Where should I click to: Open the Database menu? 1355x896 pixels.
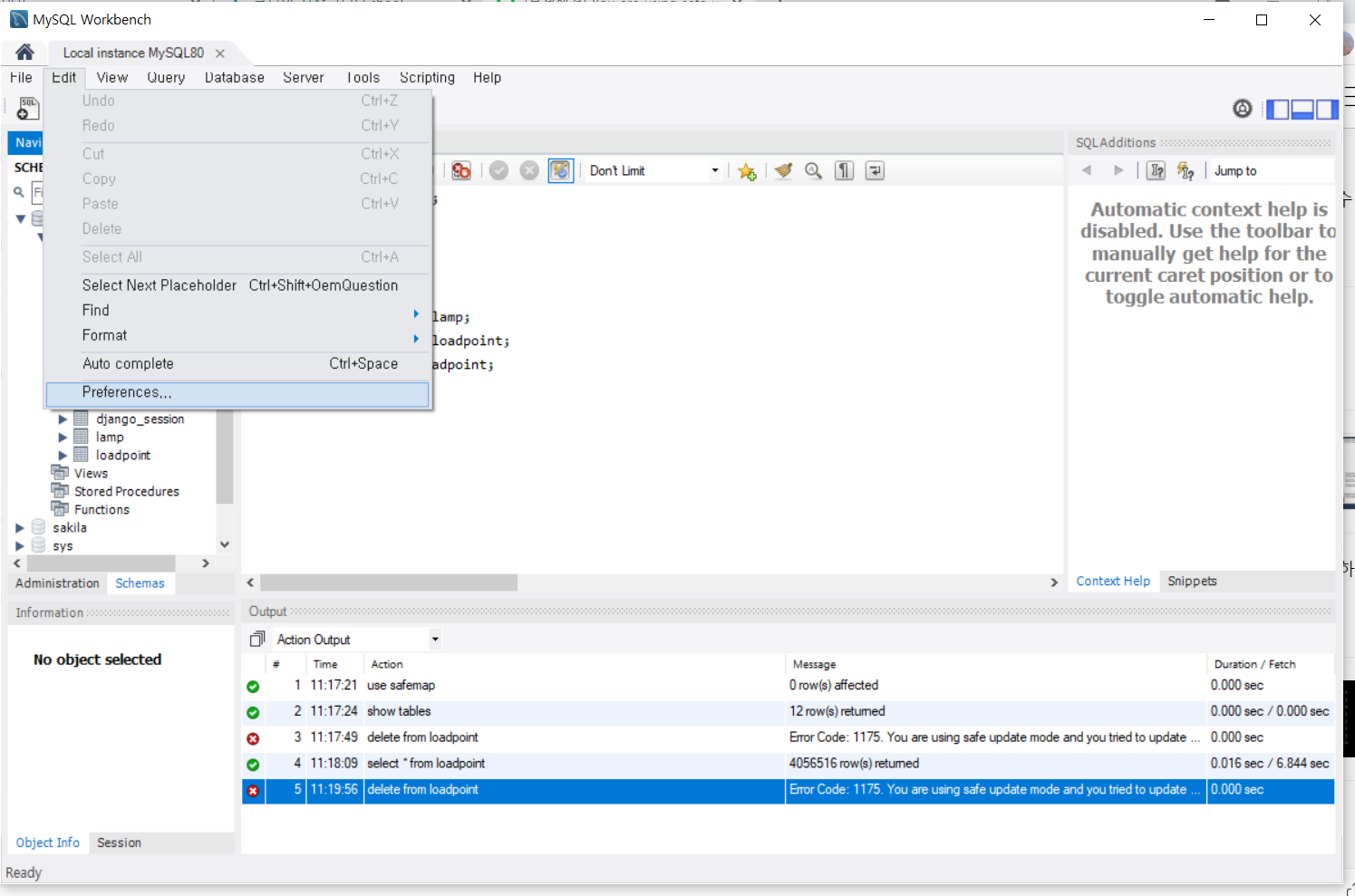tap(235, 78)
